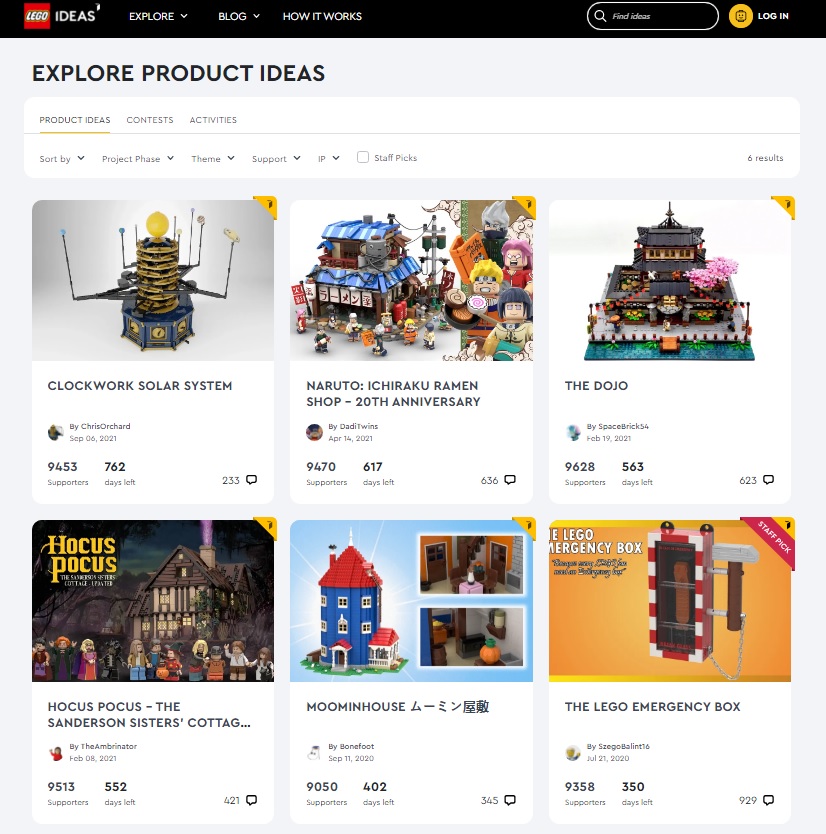Click comment icon on Hocus Pocus card
826x834 pixels.
(x=252, y=800)
